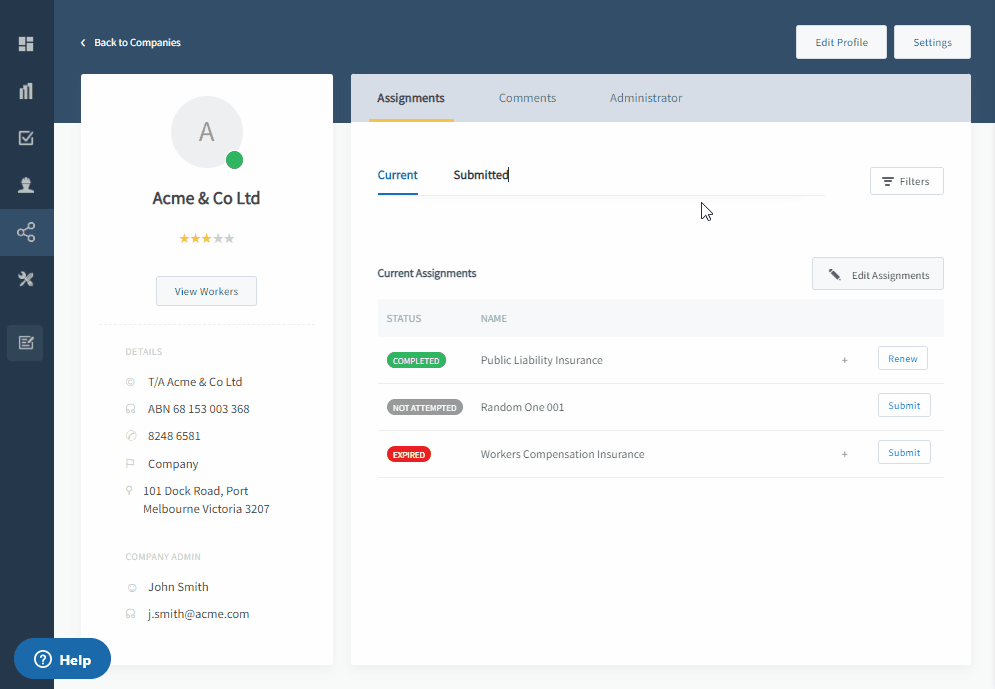This screenshot has width=995, height=689.
Task: Expand Workers Compensation Insurance row with plus
Action: click(844, 454)
